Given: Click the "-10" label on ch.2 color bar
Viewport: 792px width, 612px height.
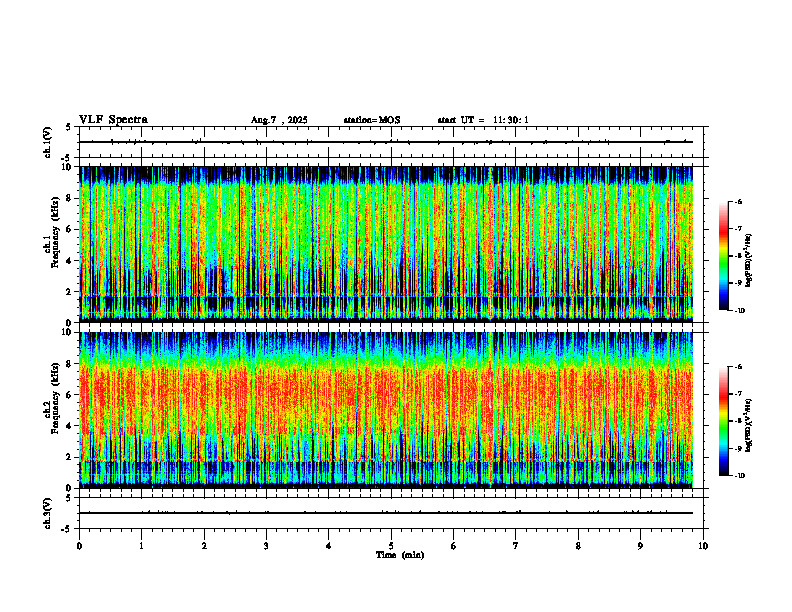Looking at the screenshot, I should 740,476.
